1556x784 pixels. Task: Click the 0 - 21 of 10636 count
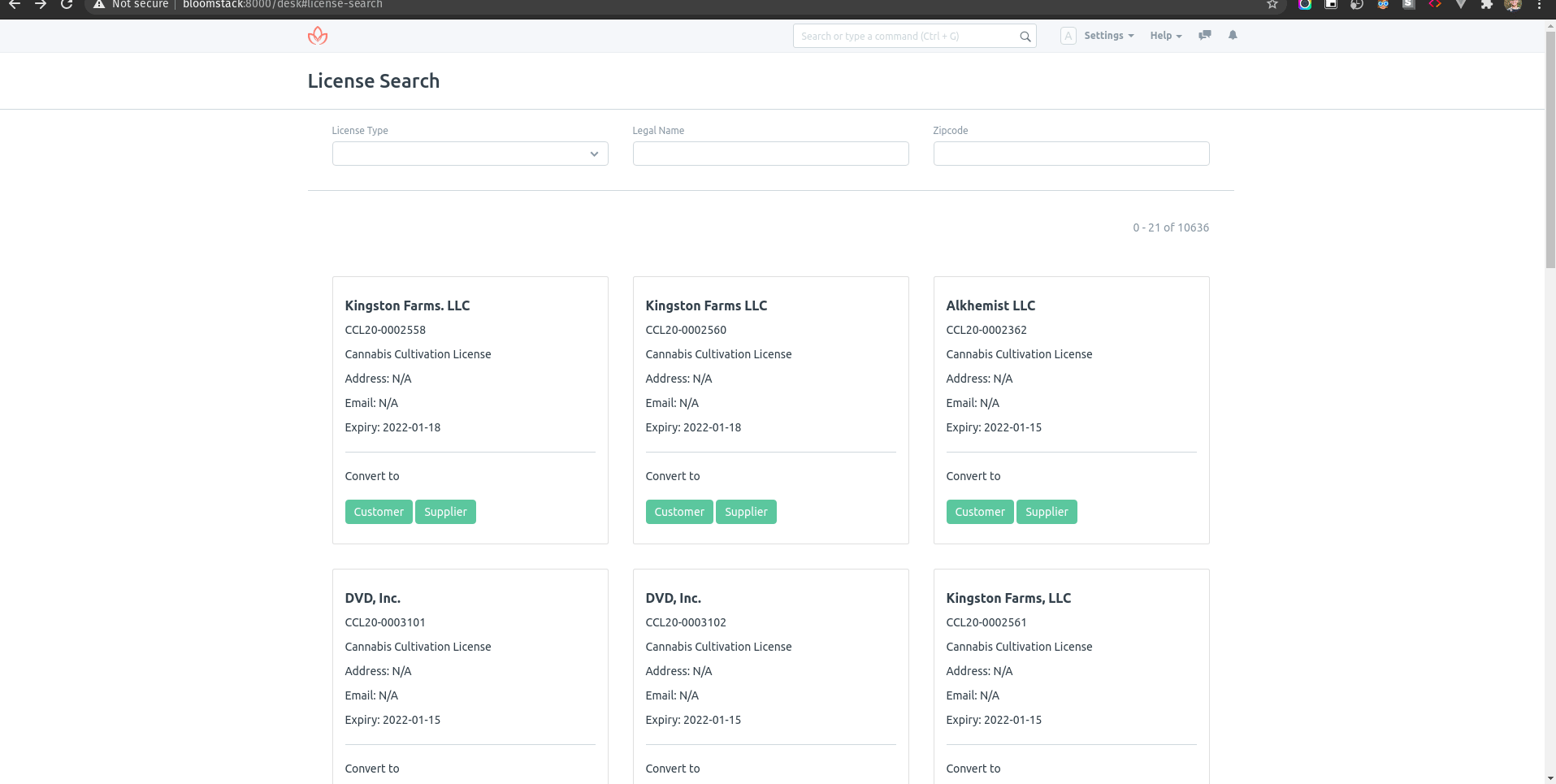[1171, 227]
